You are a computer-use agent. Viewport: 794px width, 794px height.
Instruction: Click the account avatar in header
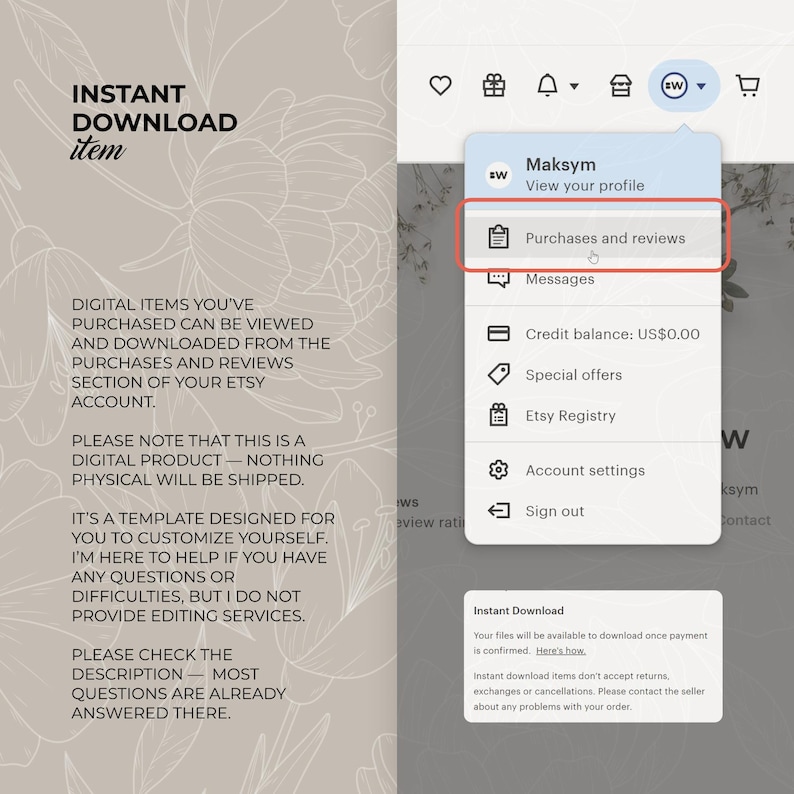674,86
